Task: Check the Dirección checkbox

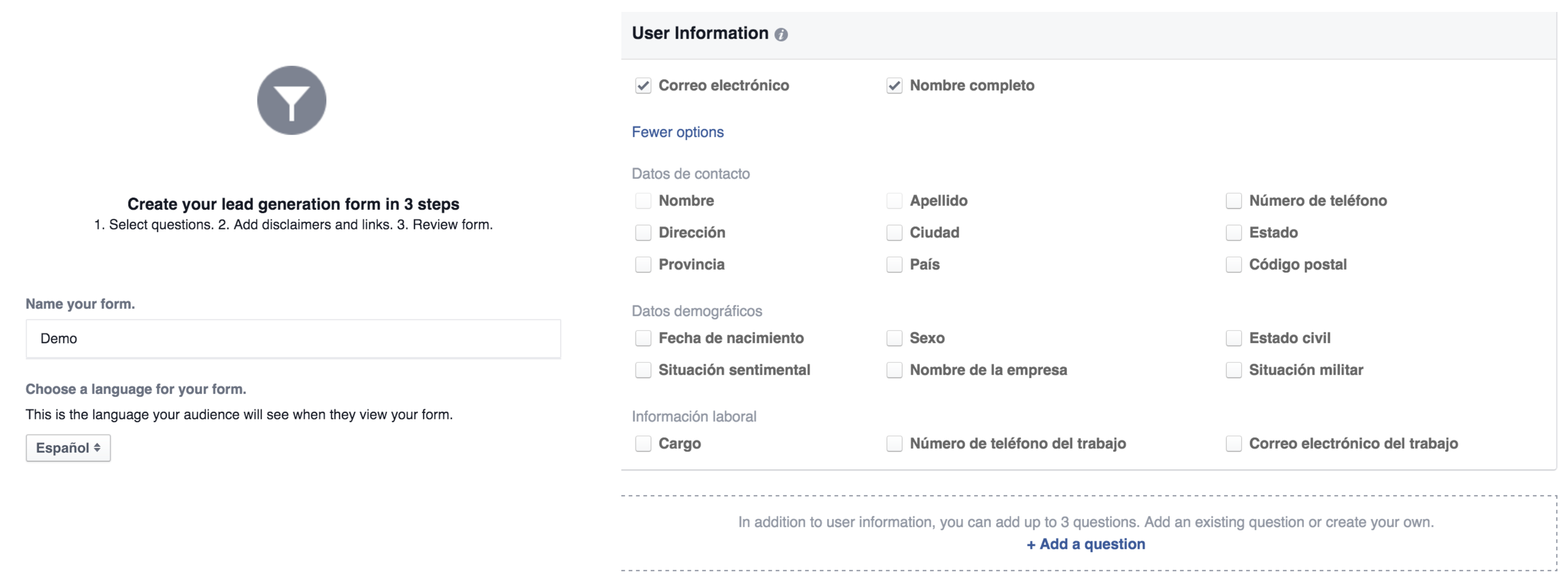Action: click(x=643, y=232)
